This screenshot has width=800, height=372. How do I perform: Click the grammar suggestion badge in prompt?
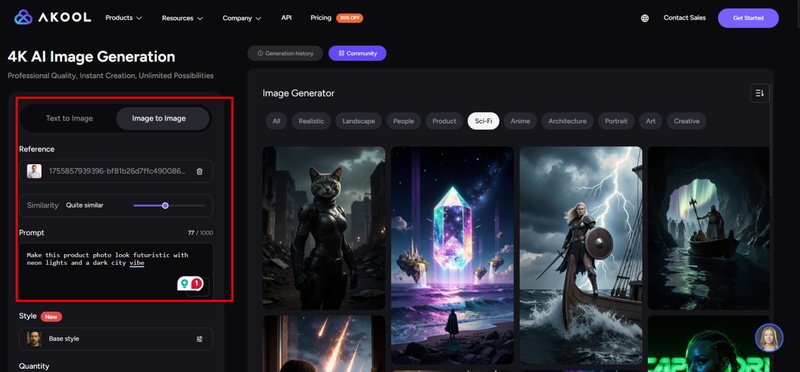pyautogui.click(x=190, y=283)
